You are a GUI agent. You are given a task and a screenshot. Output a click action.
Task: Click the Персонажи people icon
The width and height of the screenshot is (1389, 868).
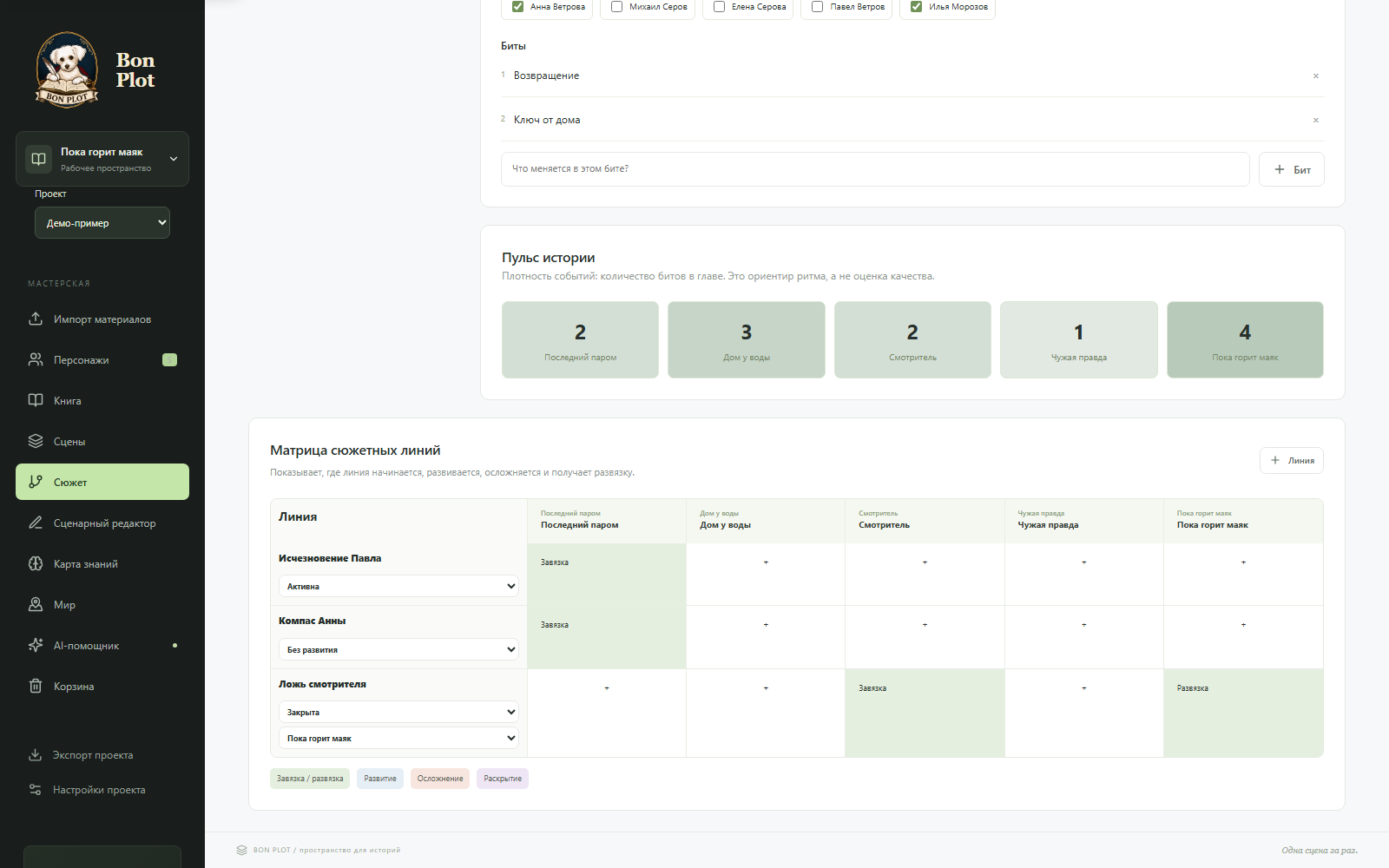[x=36, y=359]
